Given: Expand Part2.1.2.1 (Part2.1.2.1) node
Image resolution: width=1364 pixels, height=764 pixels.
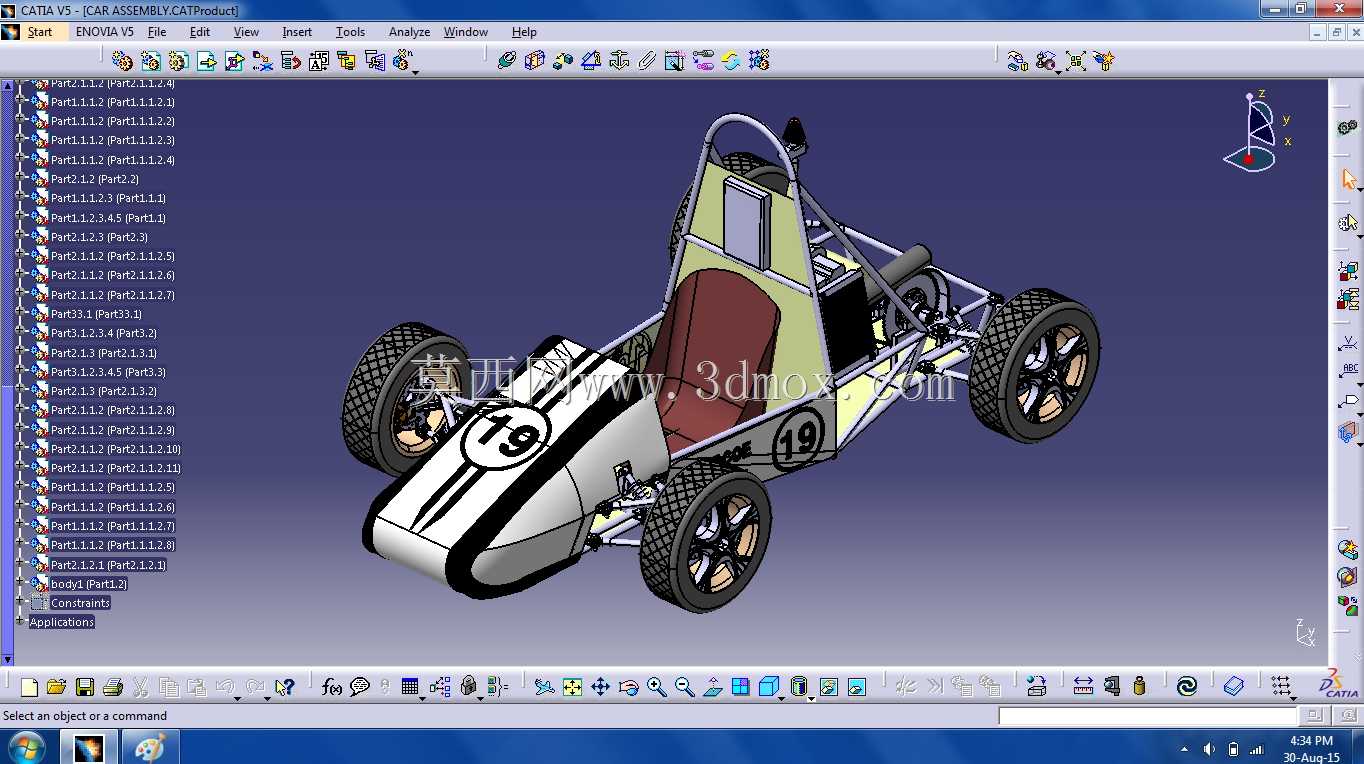Looking at the screenshot, I should pyautogui.click(x=20, y=564).
